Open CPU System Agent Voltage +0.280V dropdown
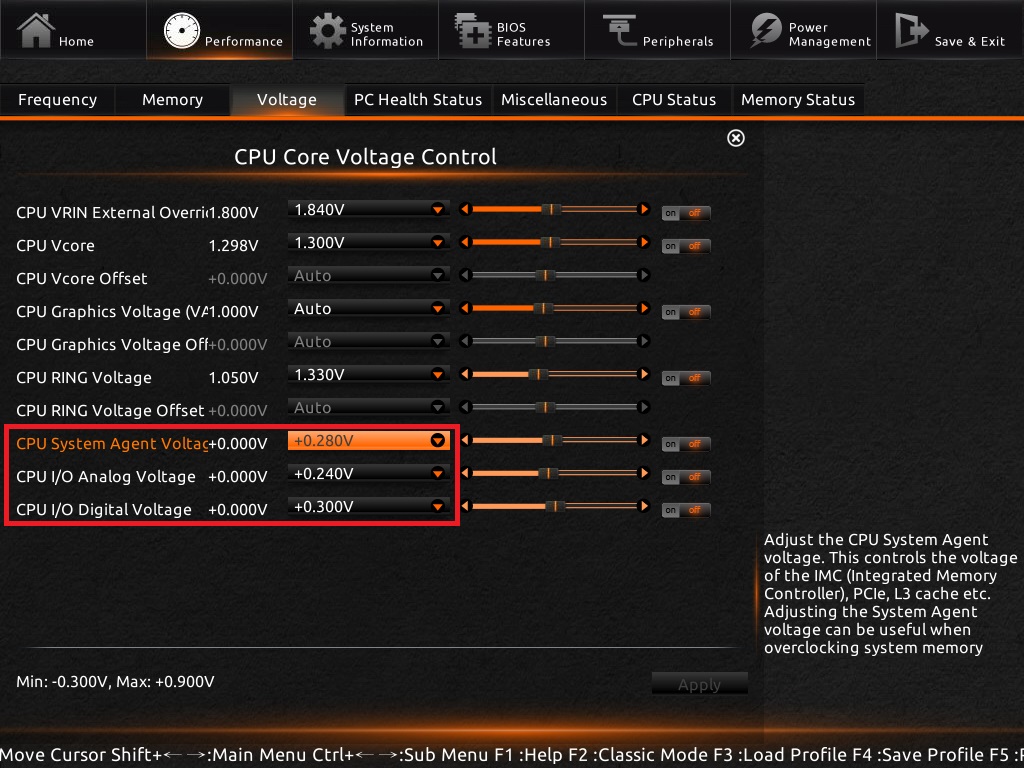Screen dimensions: 1024x768 click(437, 441)
